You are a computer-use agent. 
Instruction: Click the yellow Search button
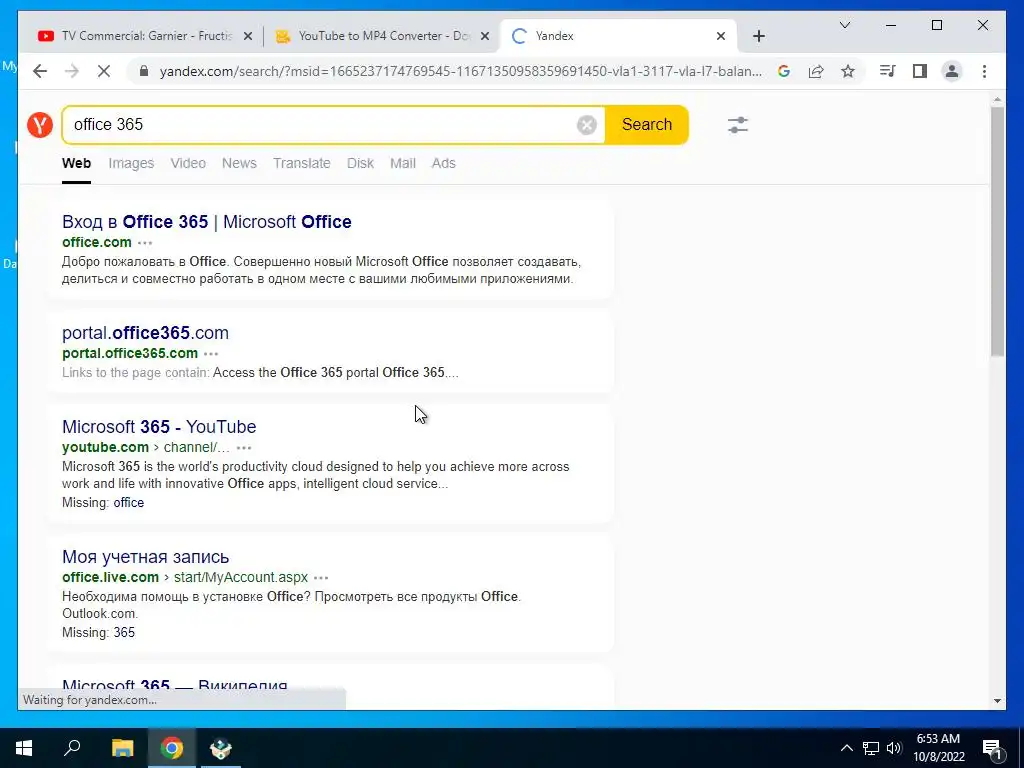point(647,125)
